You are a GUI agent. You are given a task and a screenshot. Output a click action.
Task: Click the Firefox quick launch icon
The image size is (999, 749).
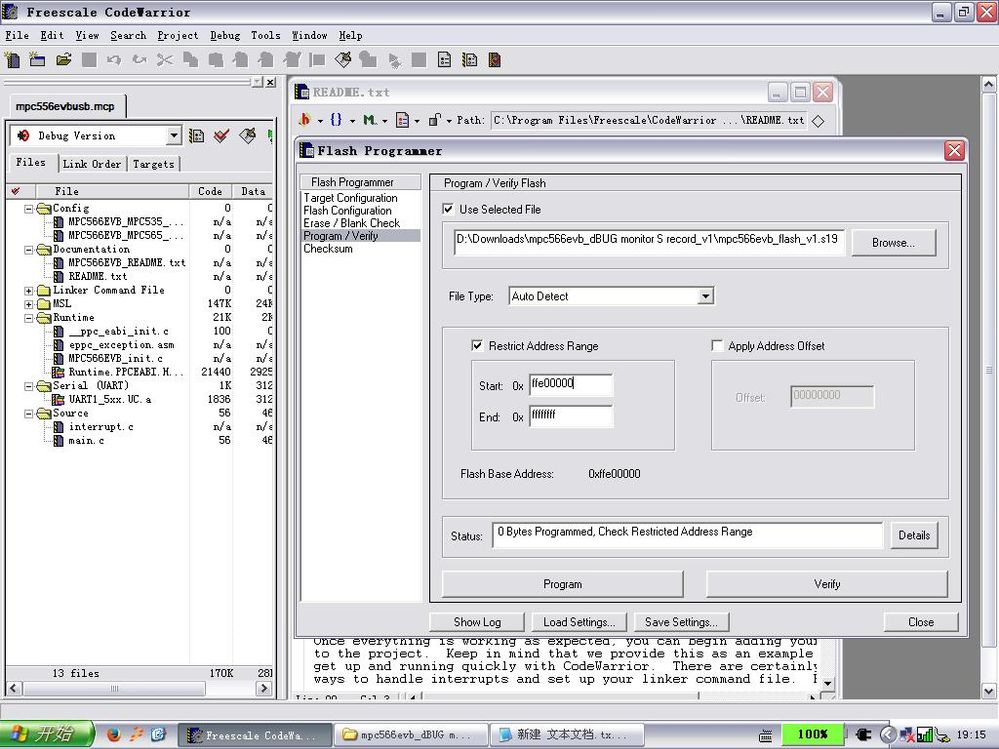coord(114,734)
